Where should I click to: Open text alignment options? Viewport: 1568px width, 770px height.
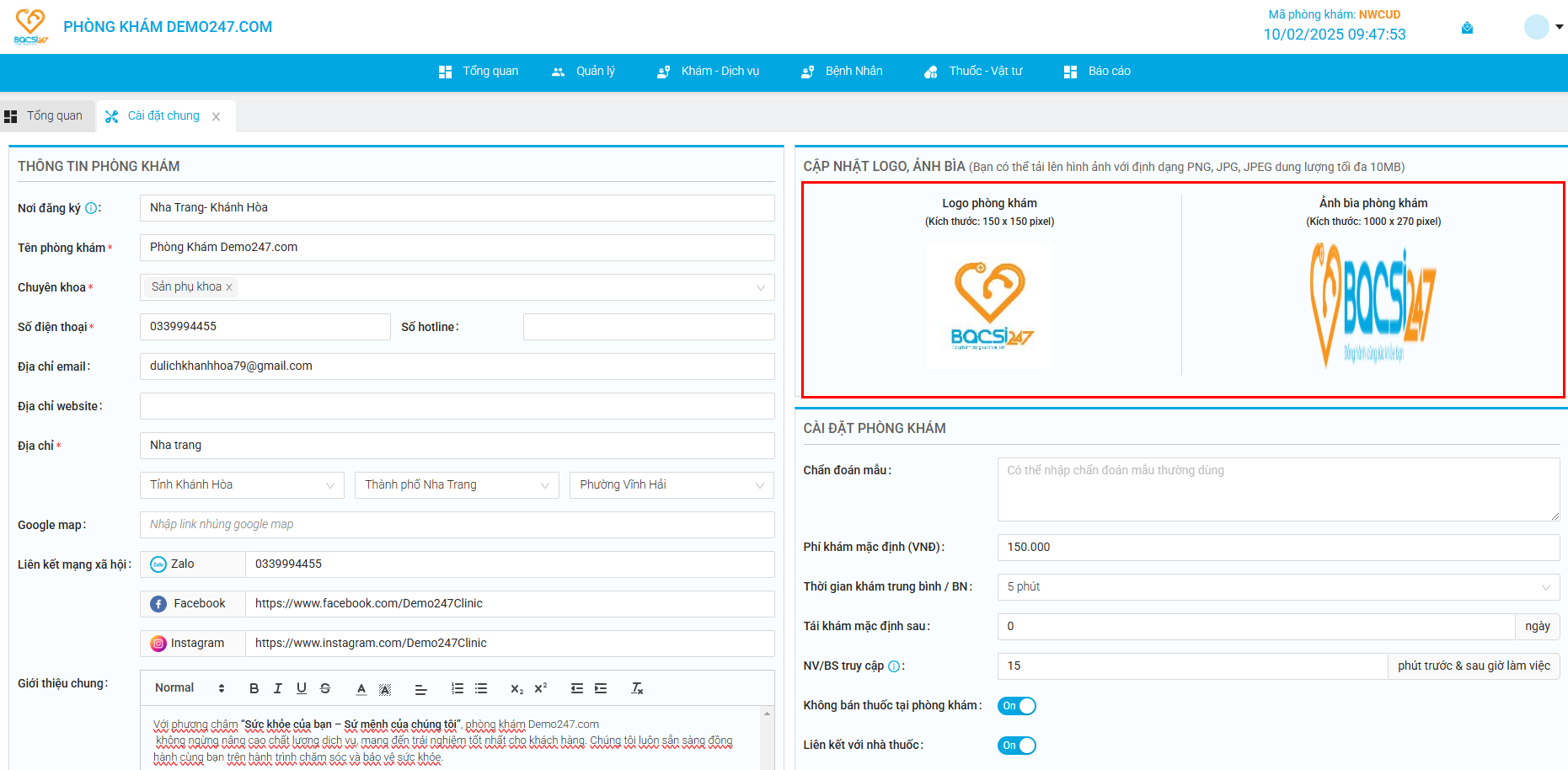420,688
